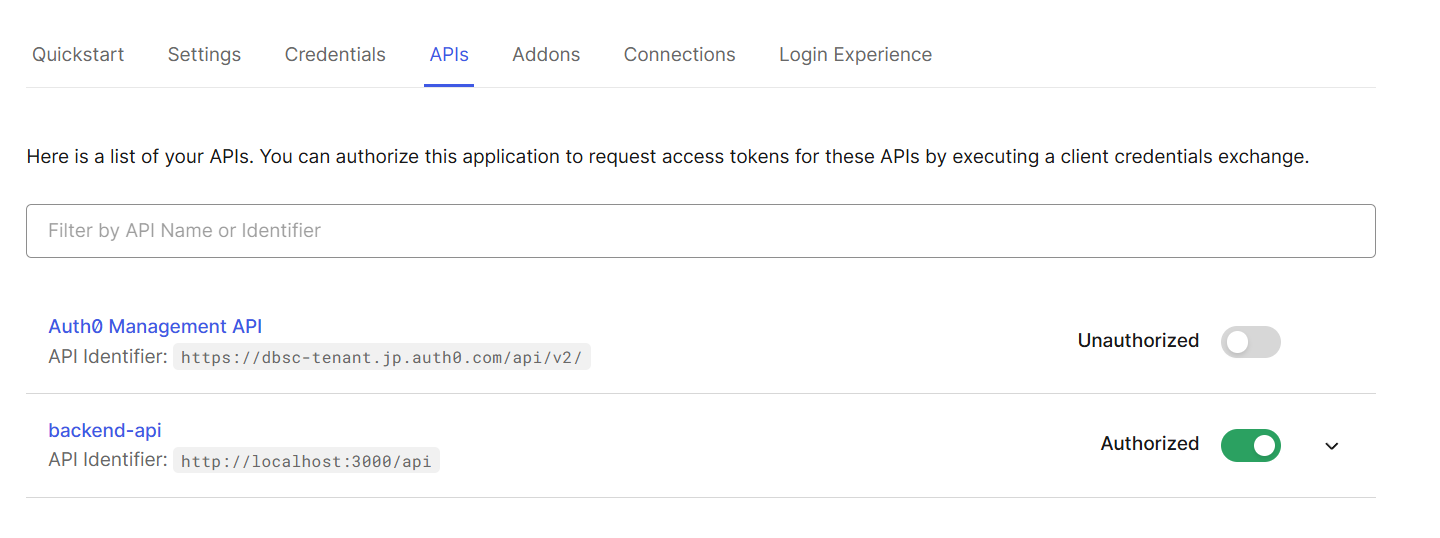Open the Login Experience tab
Screen dimensions: 1440x538
coord(855,55)
